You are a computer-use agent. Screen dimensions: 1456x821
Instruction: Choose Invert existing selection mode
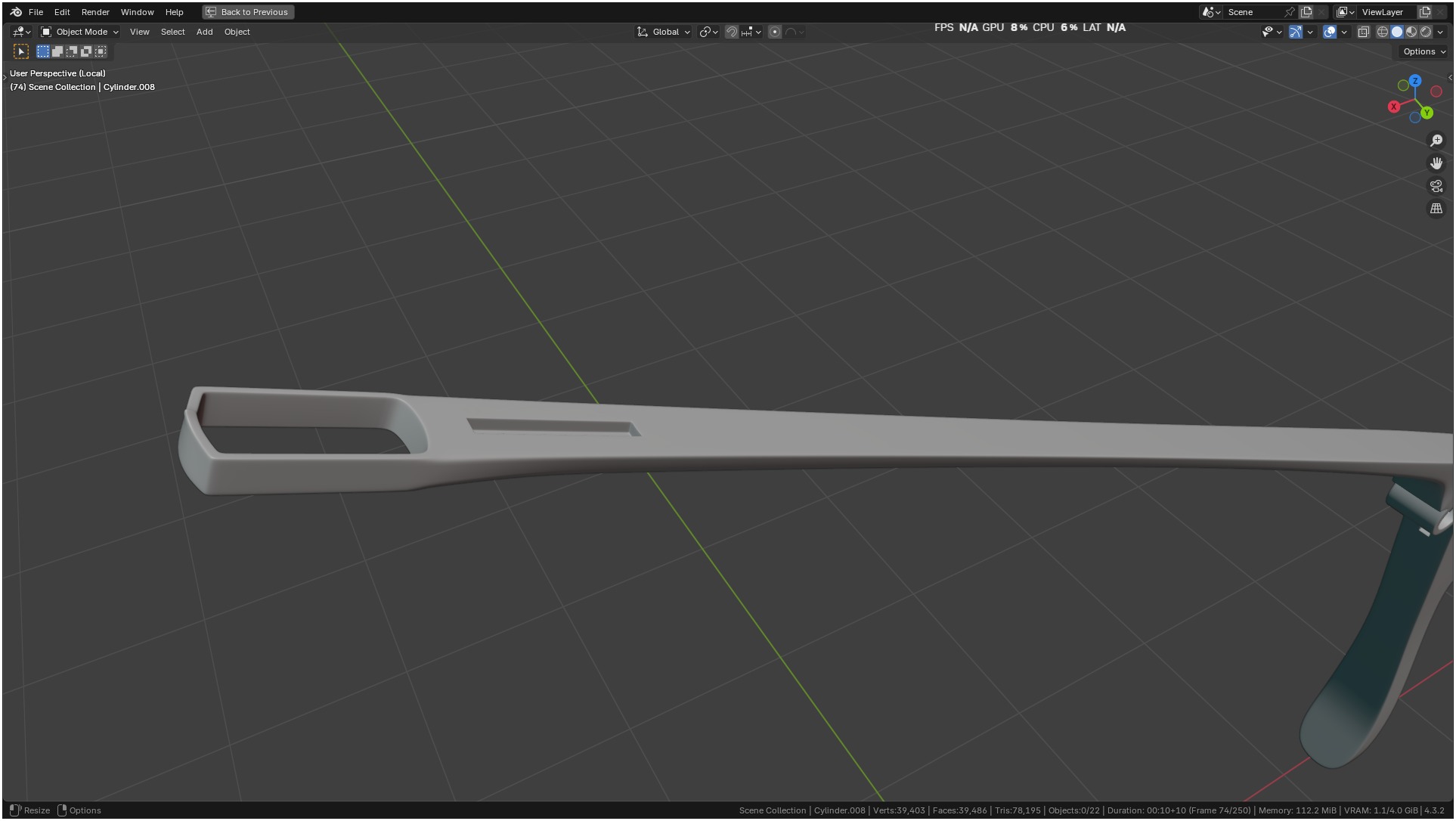pyautogui.click(x=86, y=51)
